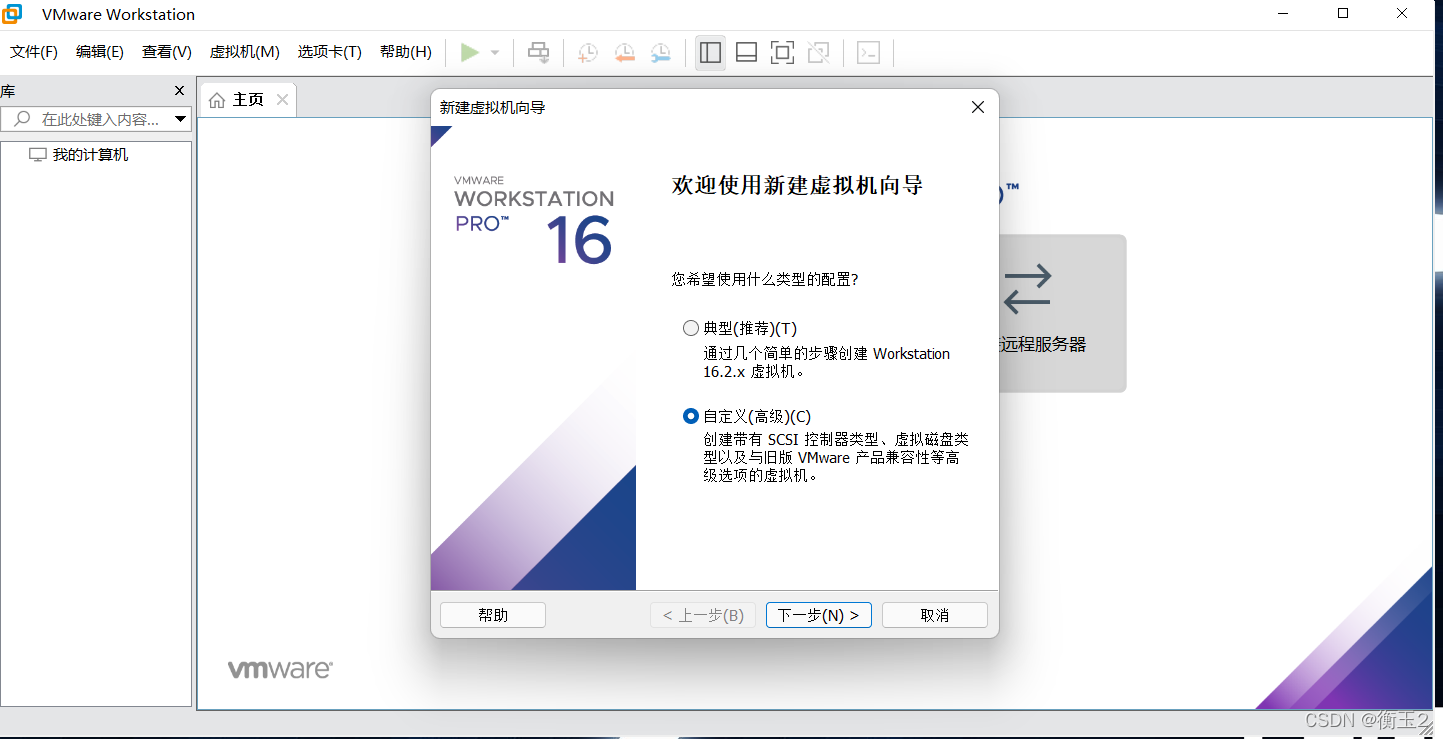Close the 新建虚拟机向导 dialog
This screenshot has height=739, width=1443.
(x=978, y=107)
